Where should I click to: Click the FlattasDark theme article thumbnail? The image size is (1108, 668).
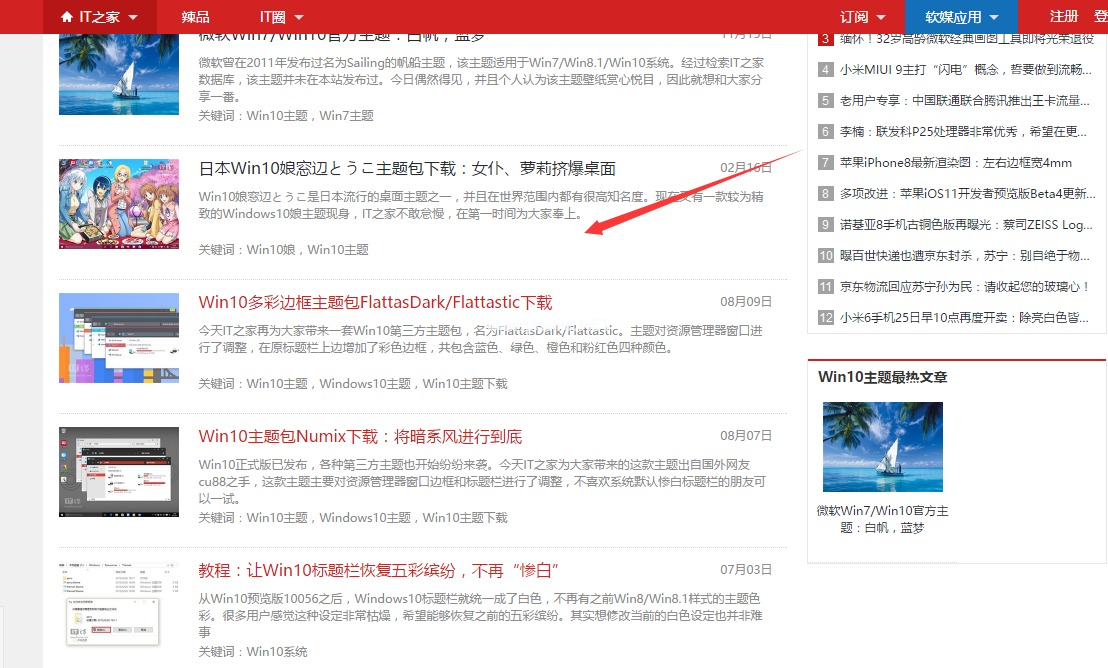119,338
